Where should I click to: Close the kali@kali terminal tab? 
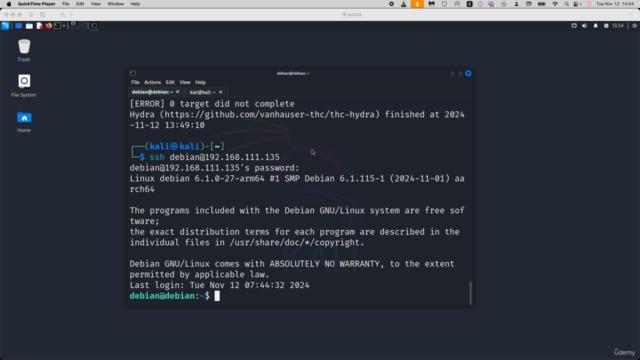(220, 92)
